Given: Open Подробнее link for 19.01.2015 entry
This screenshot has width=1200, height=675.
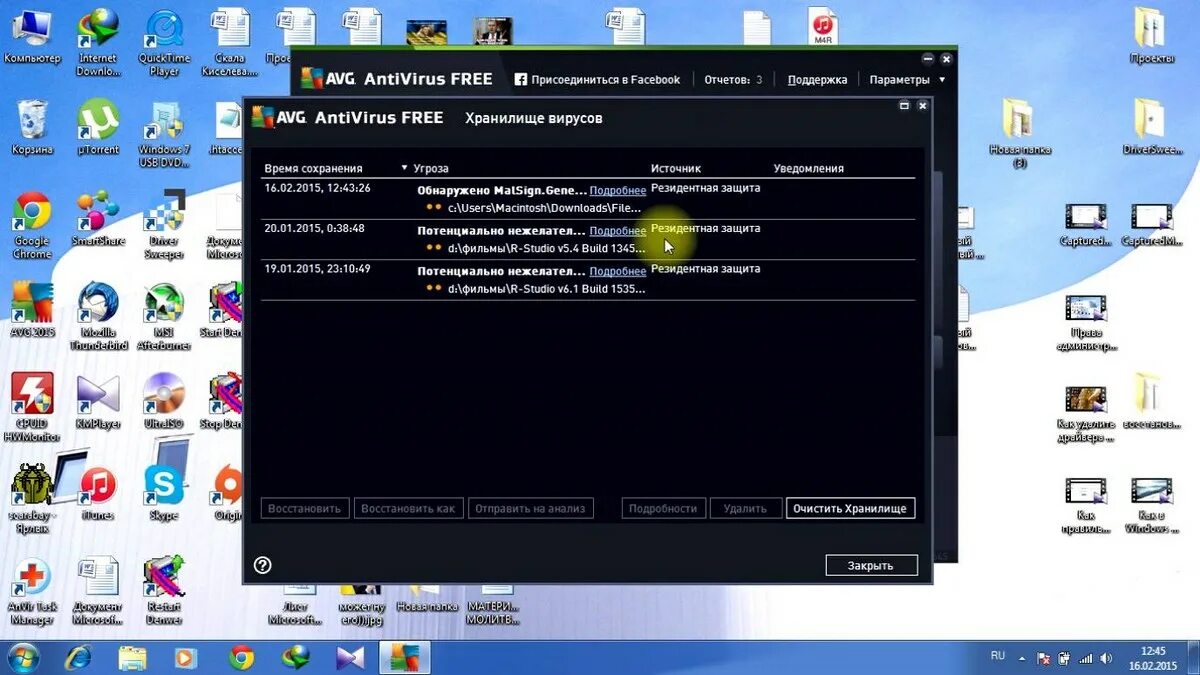Looking at the screenshot, I should click(617, 271).
